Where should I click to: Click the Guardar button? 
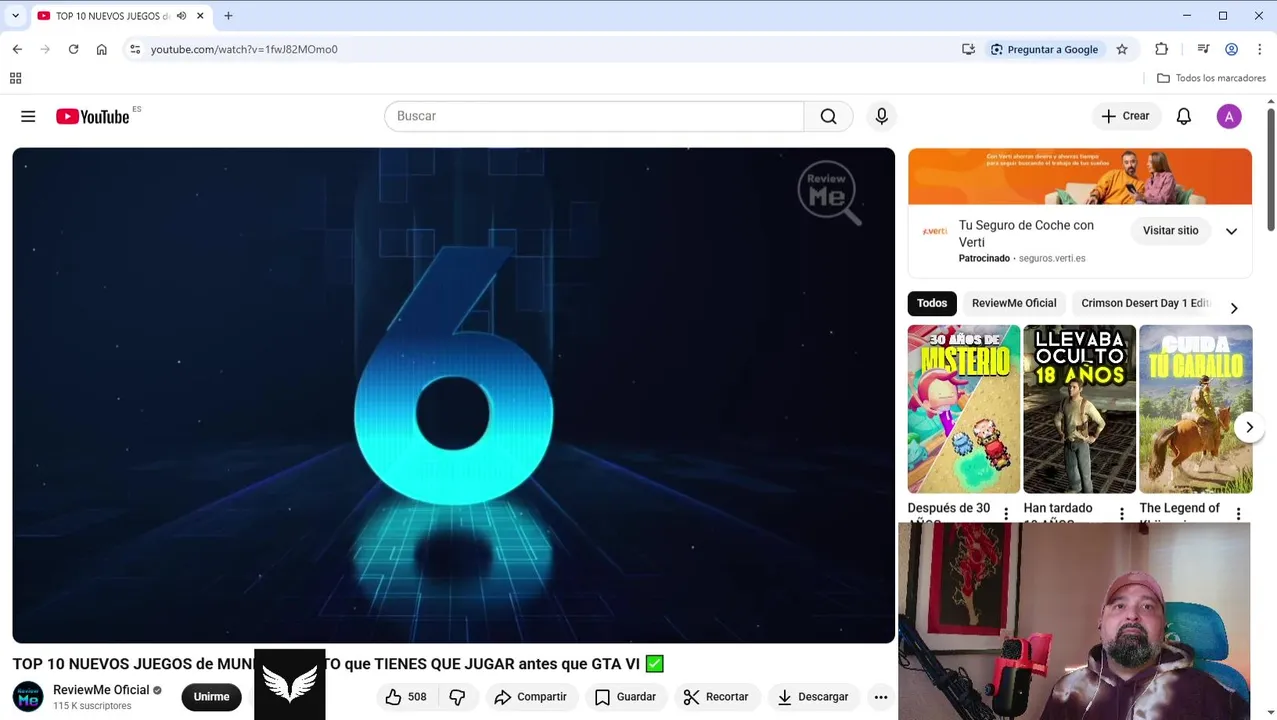626,697
